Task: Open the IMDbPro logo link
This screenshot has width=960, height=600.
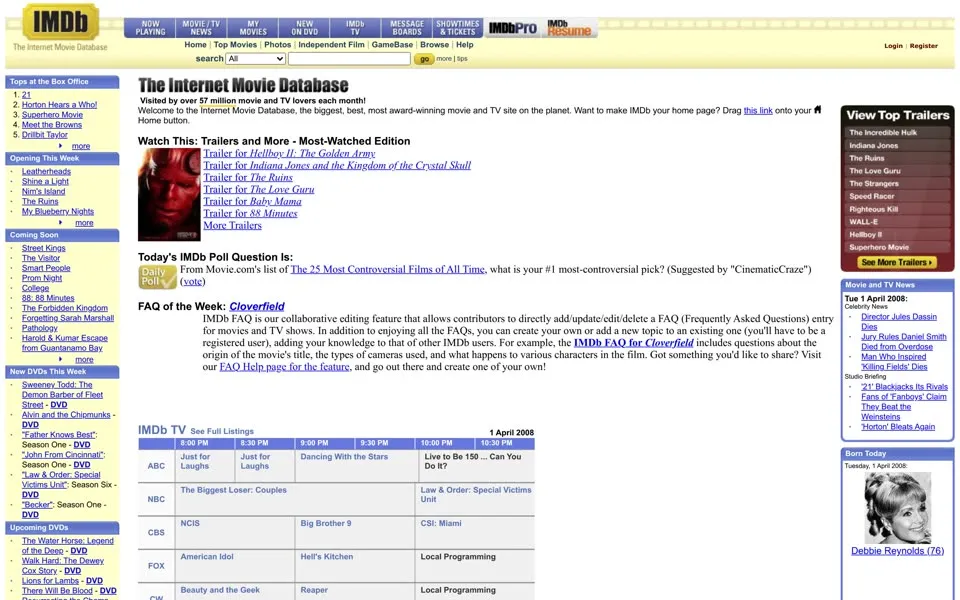Action: click(512, 28)
